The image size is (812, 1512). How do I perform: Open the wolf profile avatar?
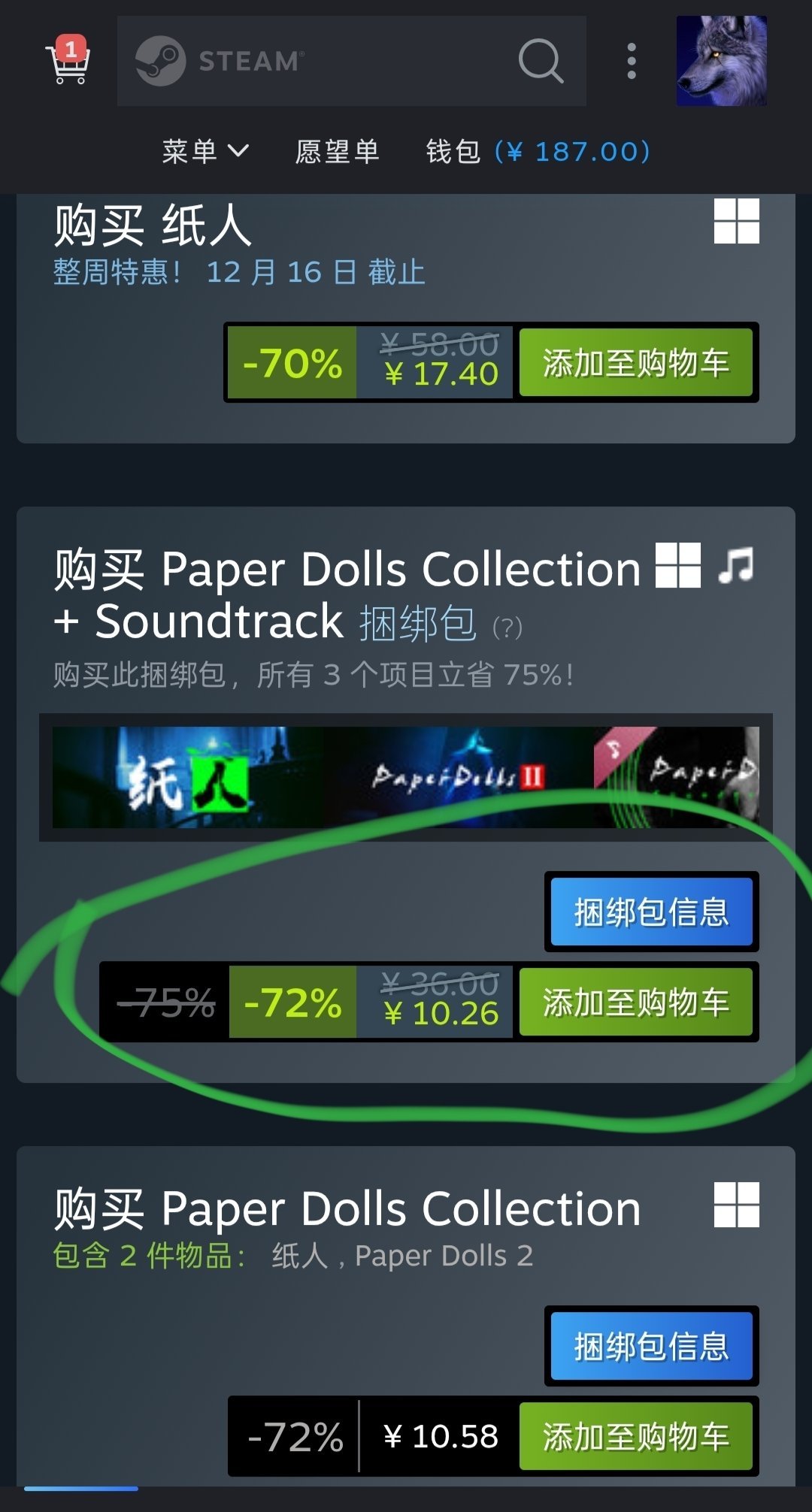[x=722, y=61]
